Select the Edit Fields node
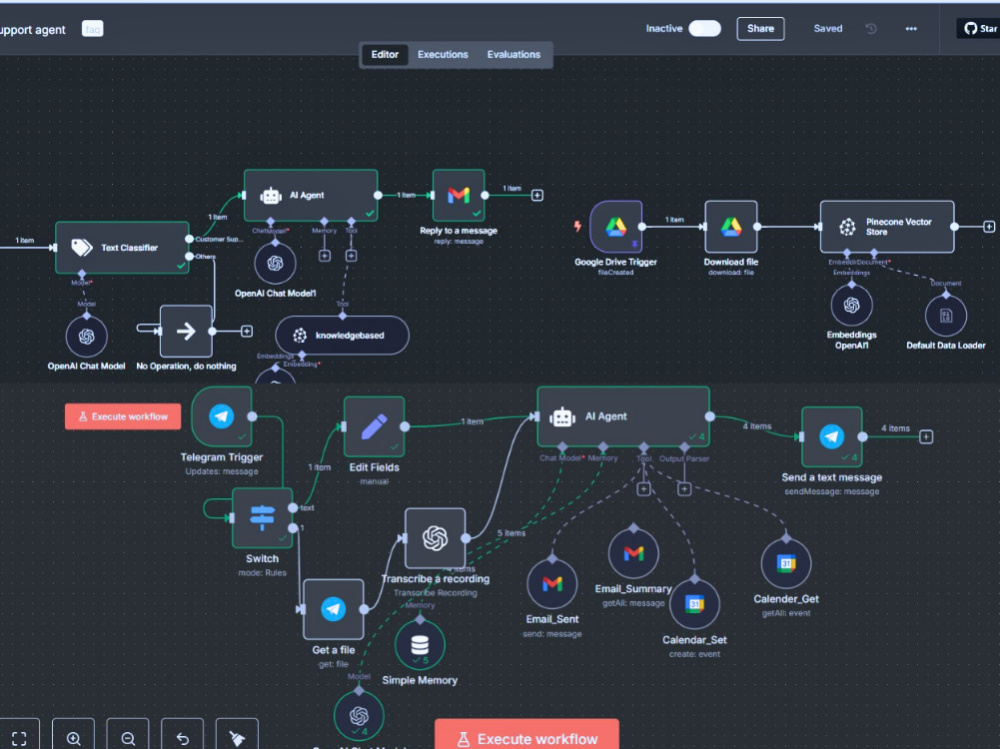Viewport: 1000px width, 749px height. [x=374, y=427]
